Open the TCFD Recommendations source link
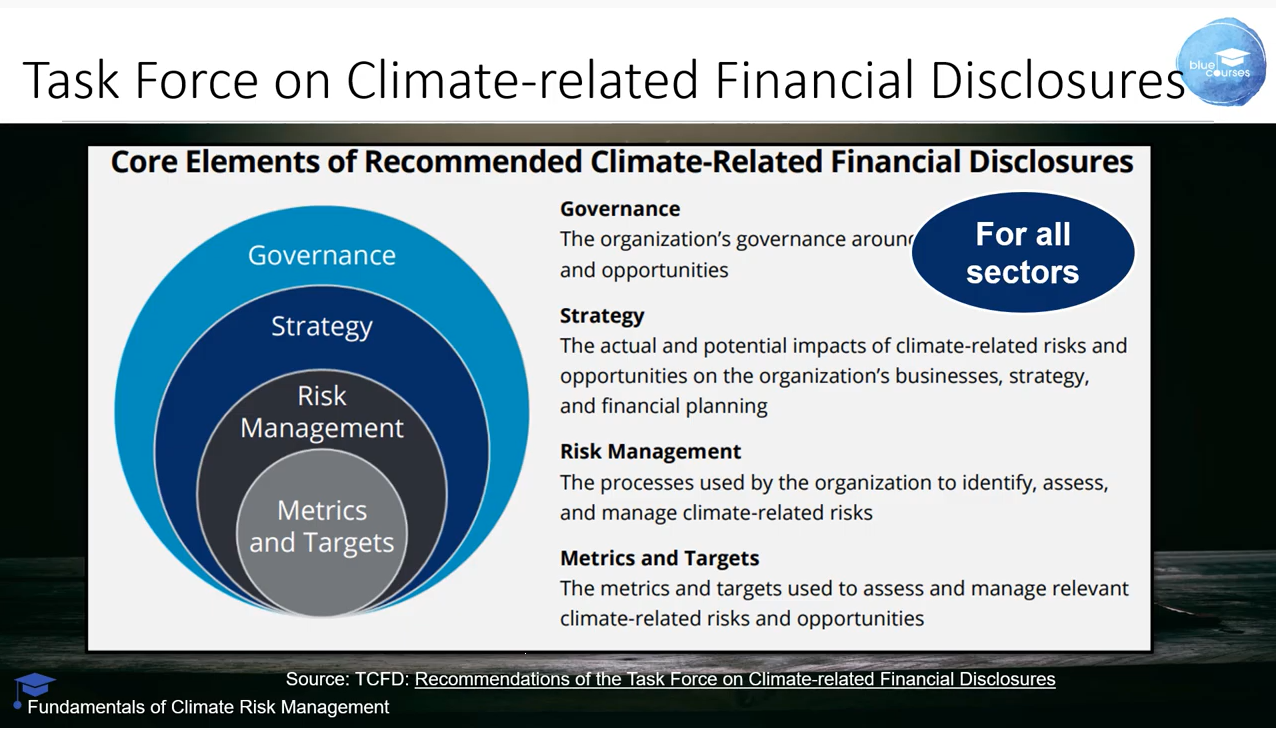 (735, 679)
